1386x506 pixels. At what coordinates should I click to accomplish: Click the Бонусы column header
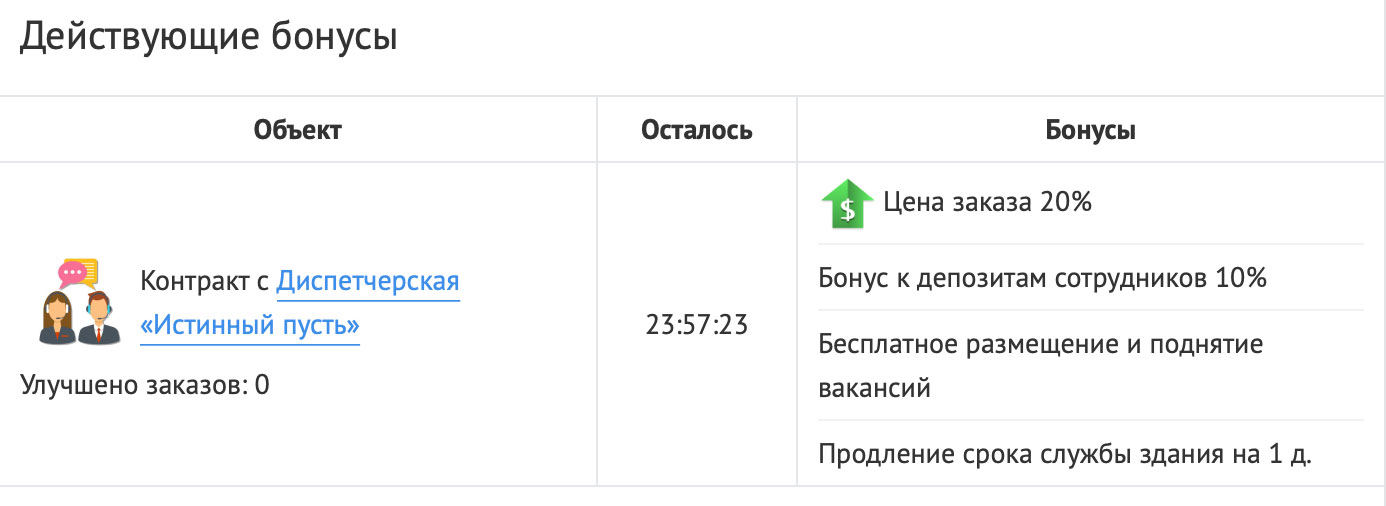click(x=1091, y=130)
